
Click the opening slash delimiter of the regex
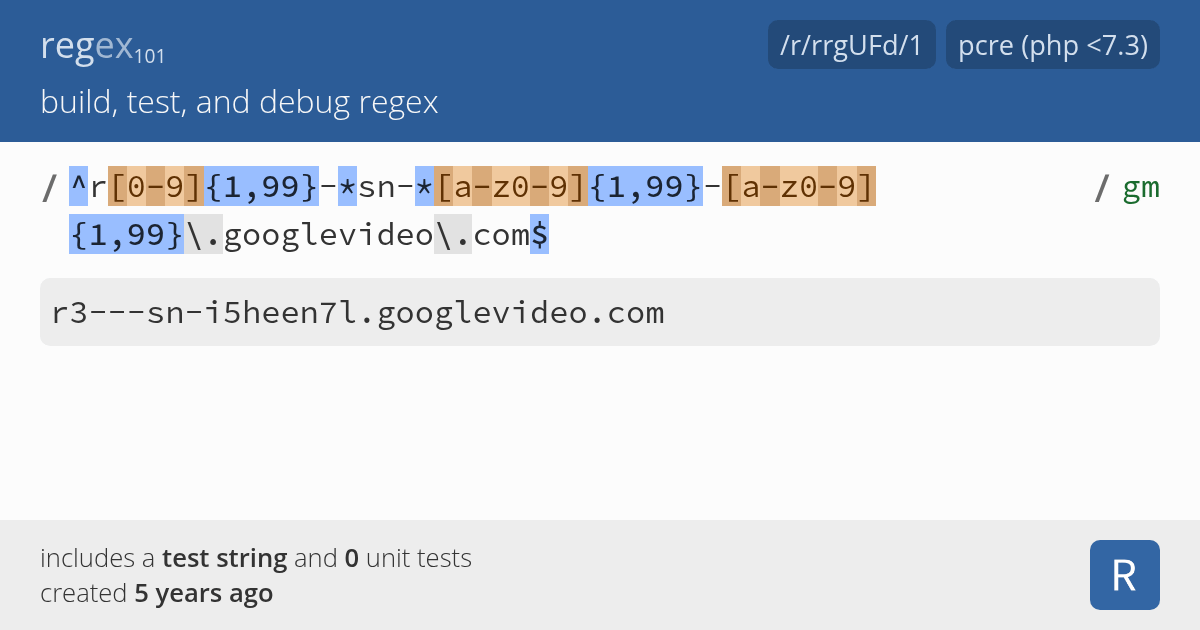(49, 187)
